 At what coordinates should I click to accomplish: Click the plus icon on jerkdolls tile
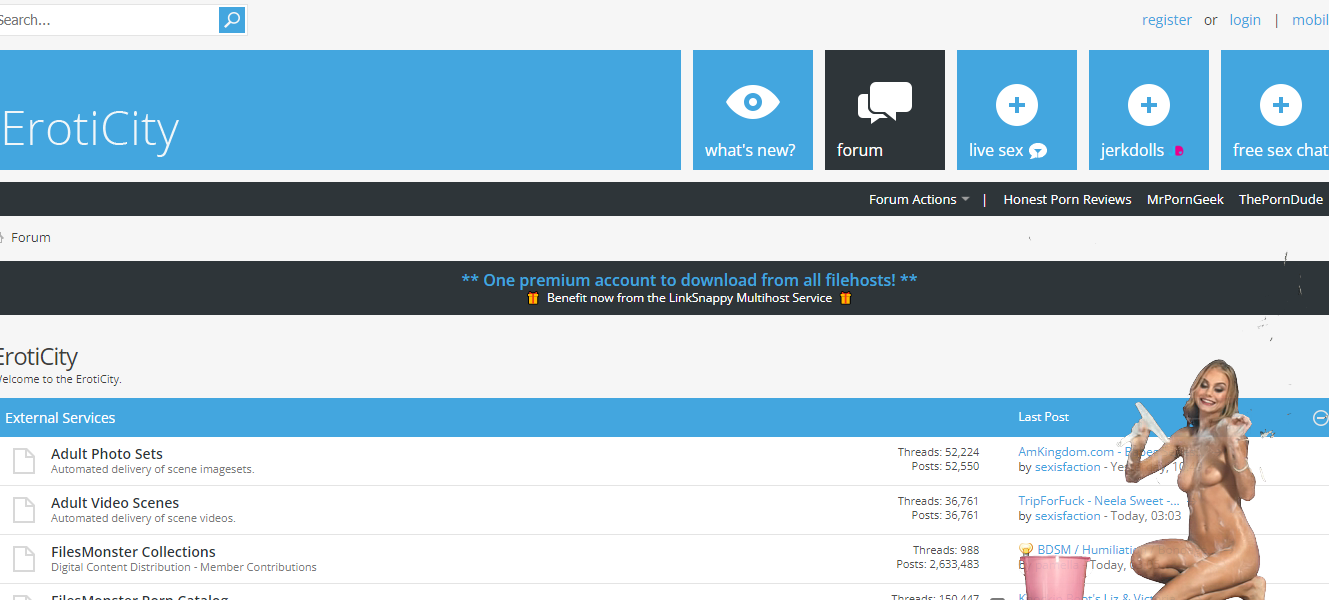click(1148, 105)
